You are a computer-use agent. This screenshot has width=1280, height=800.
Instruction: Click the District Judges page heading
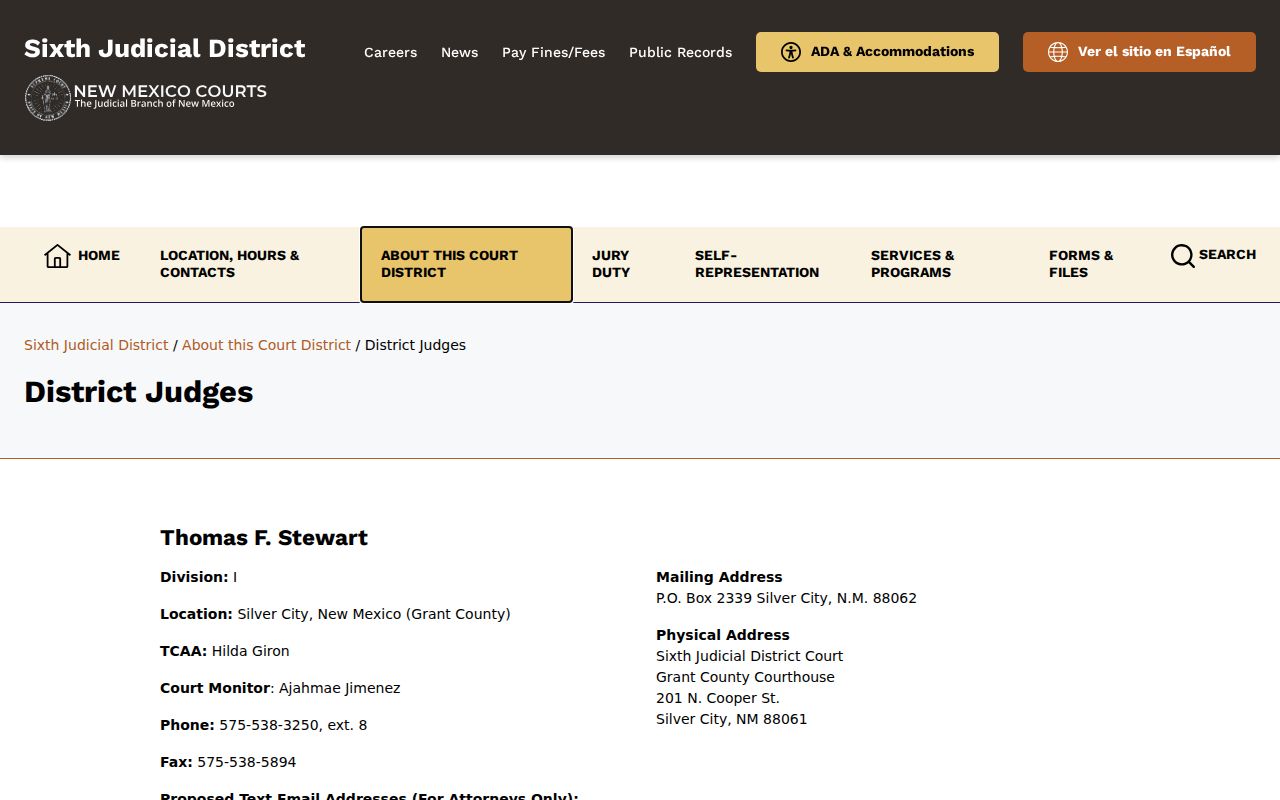click(139, 392)
